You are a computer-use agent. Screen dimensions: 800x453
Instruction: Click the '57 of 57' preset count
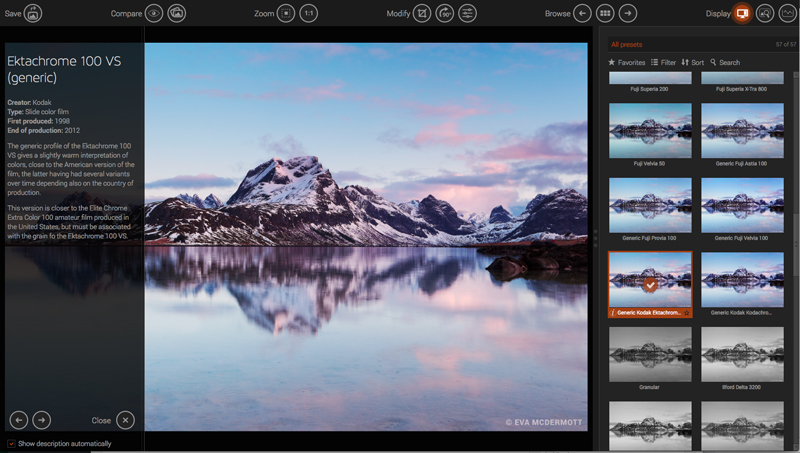tap(786, 44)
